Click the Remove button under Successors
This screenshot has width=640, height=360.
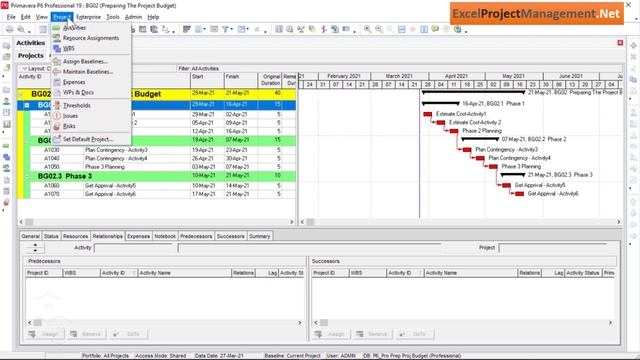pyautogui.click(x=372, y=334)
